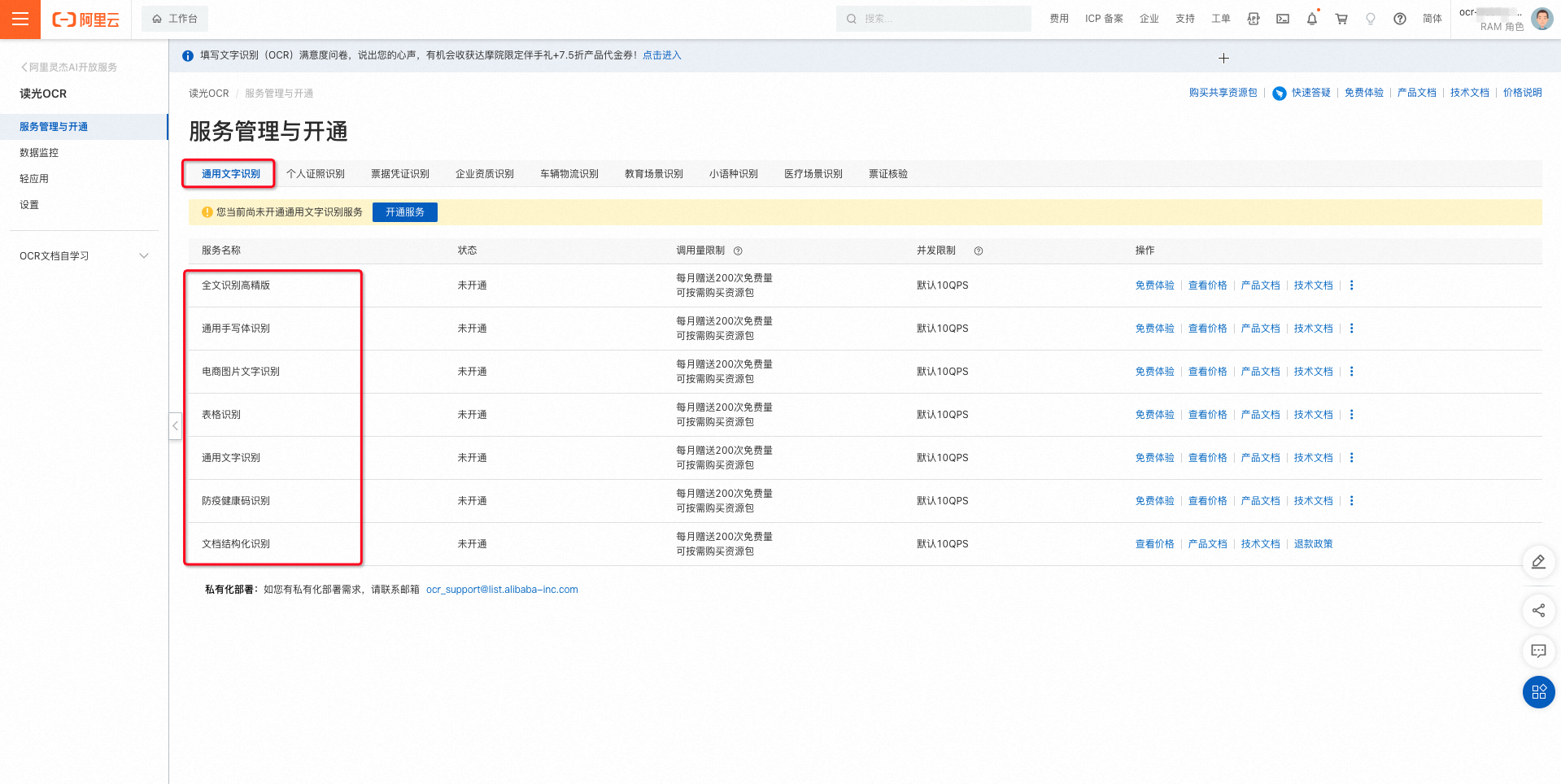Open the top-right 产品文档 link
The image size is (1561, 784).
click(x=1416, y=93)
